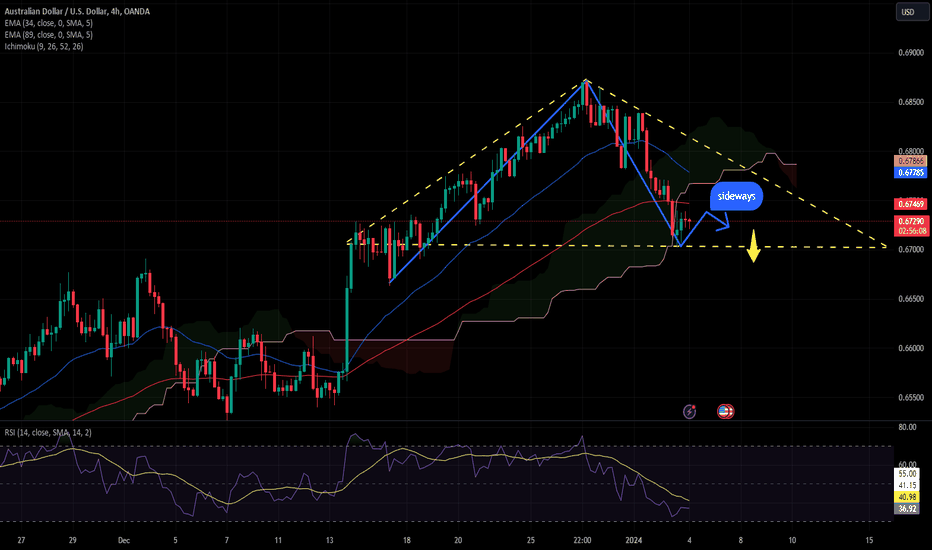Image resolution: width=932 pixels, height=550 pixels.
Task: Click the Australian Dollar / U.S. Dollar symbol title
Action: (77, 11)
